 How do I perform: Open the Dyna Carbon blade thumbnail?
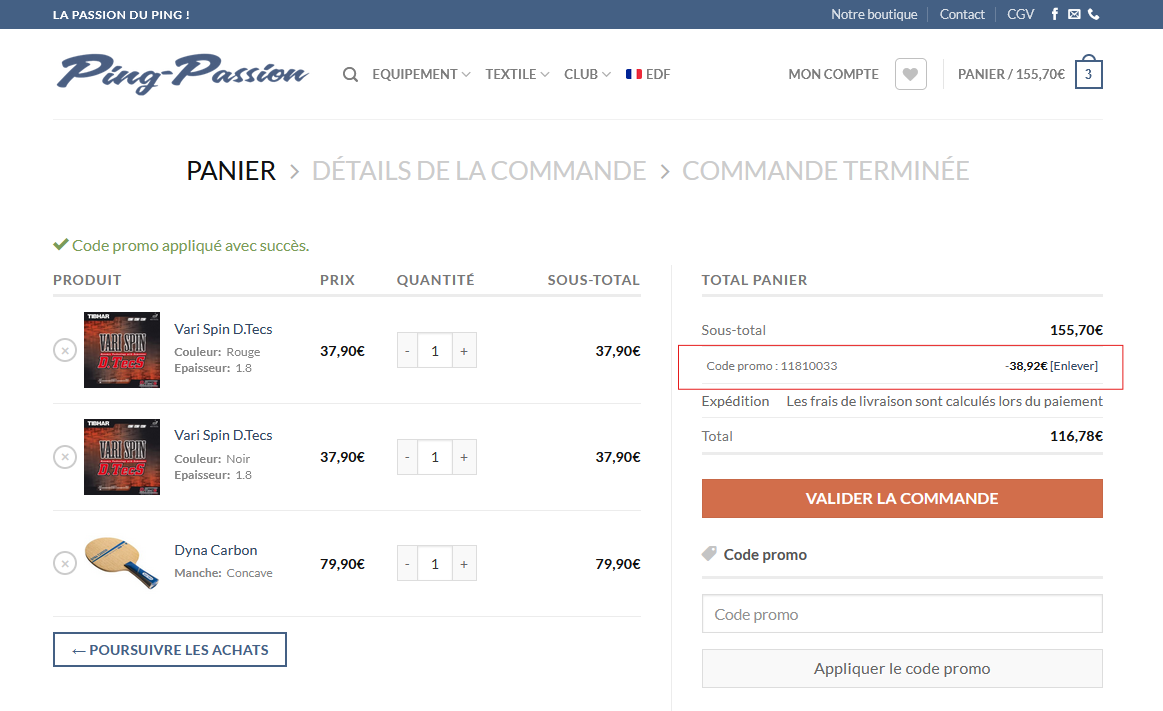coord(121,563)
